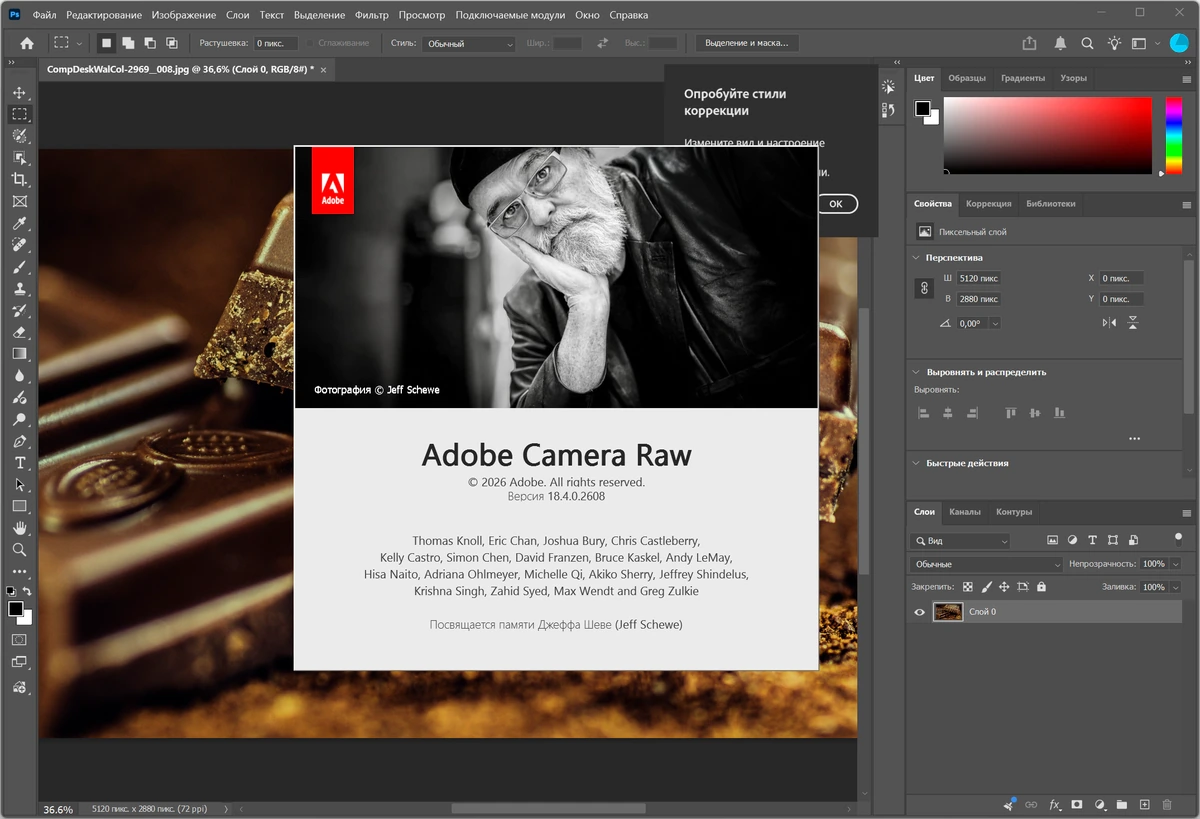Viewport: 1200px width, 819px height.
Task: Open the Стиль dropdown set to Обычный
Action: point(468,44)
